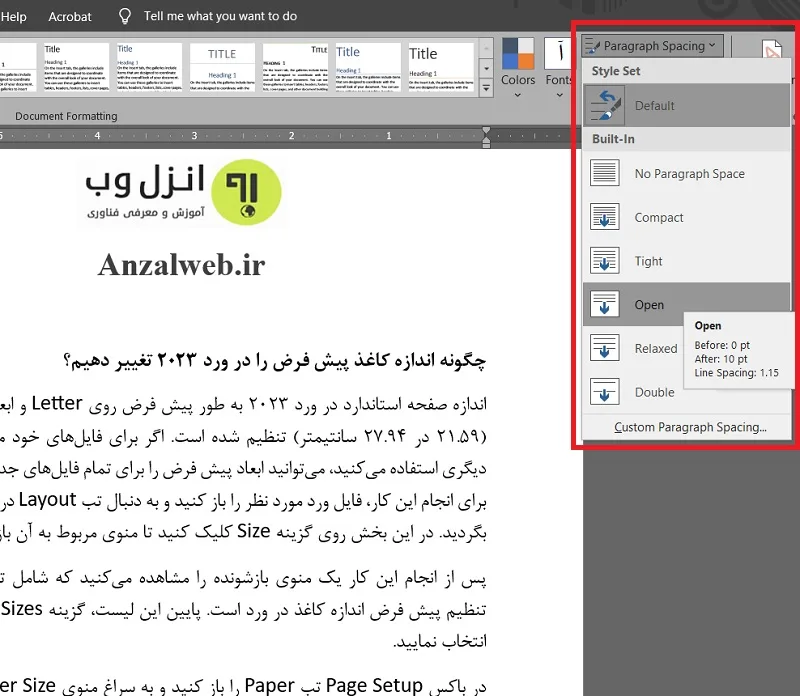800x696 pixels.
Task: Click the Default style set icon
Action: click(605, 106)
